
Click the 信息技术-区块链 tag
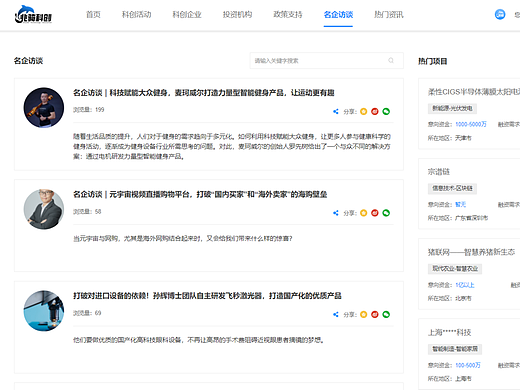click(x=452, y=188)
